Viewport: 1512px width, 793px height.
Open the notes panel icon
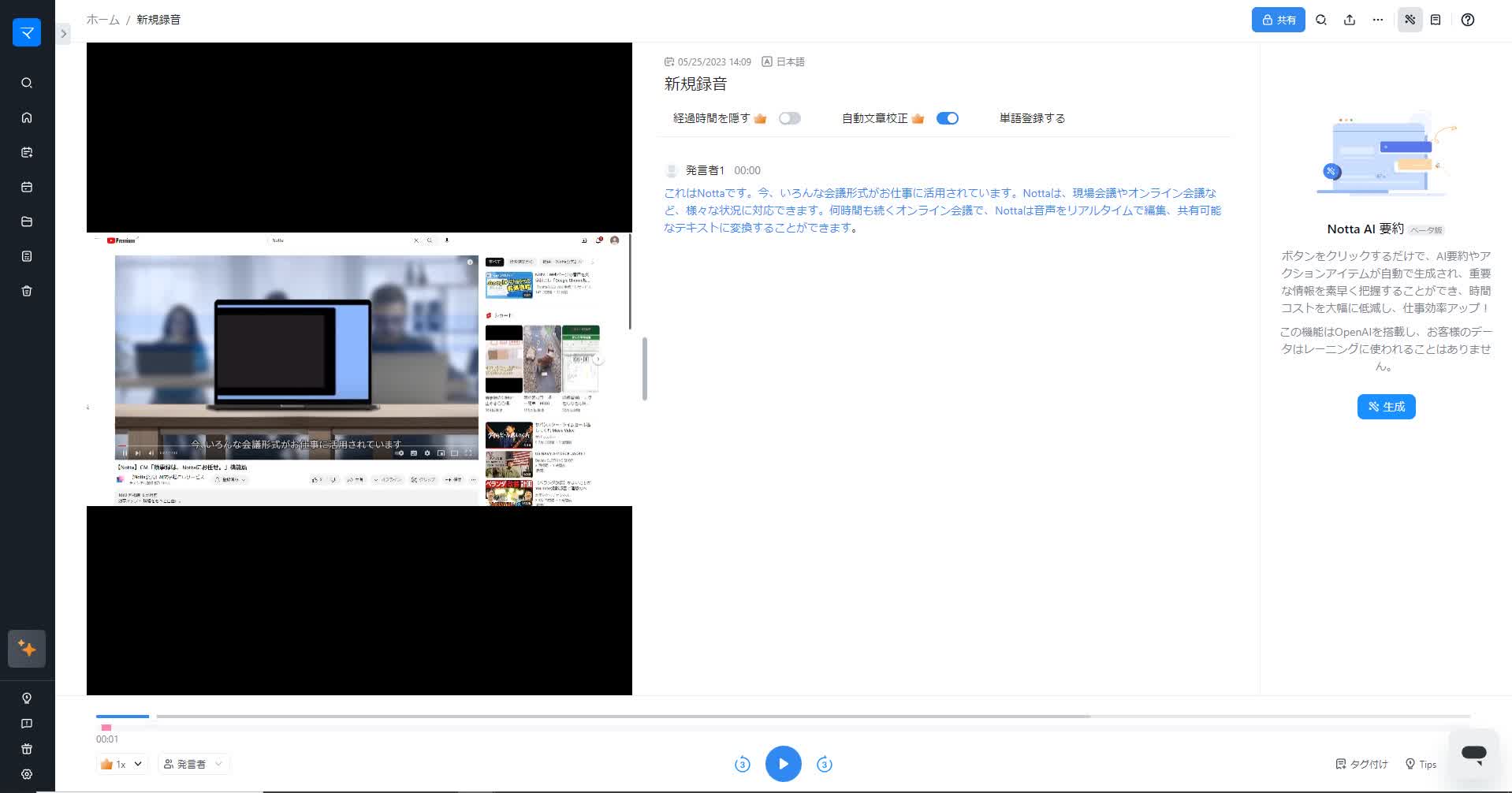click(x=1436, y=20)
